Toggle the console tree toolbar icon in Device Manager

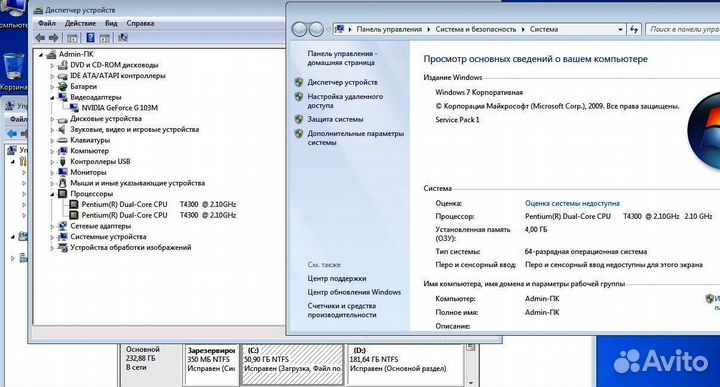pos(72,38)
